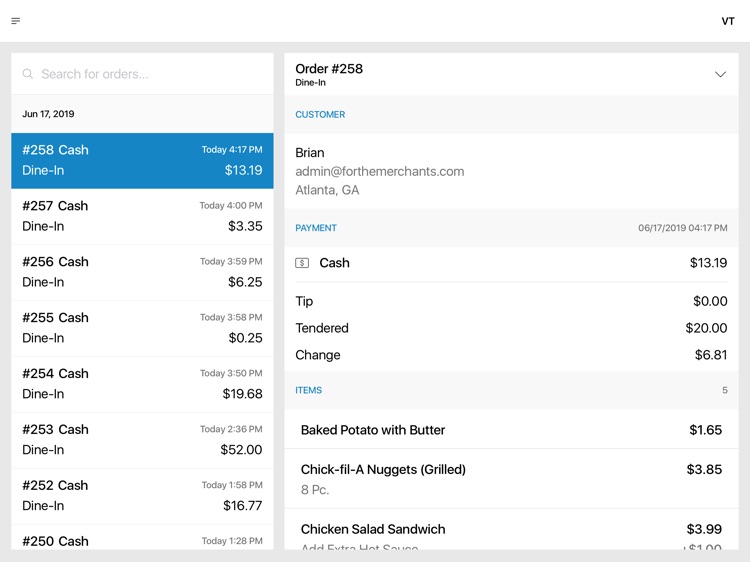Open order #250 Cash
Image resolution: width=750 pixels, height=562 pixels.
(x=143, y=538)
